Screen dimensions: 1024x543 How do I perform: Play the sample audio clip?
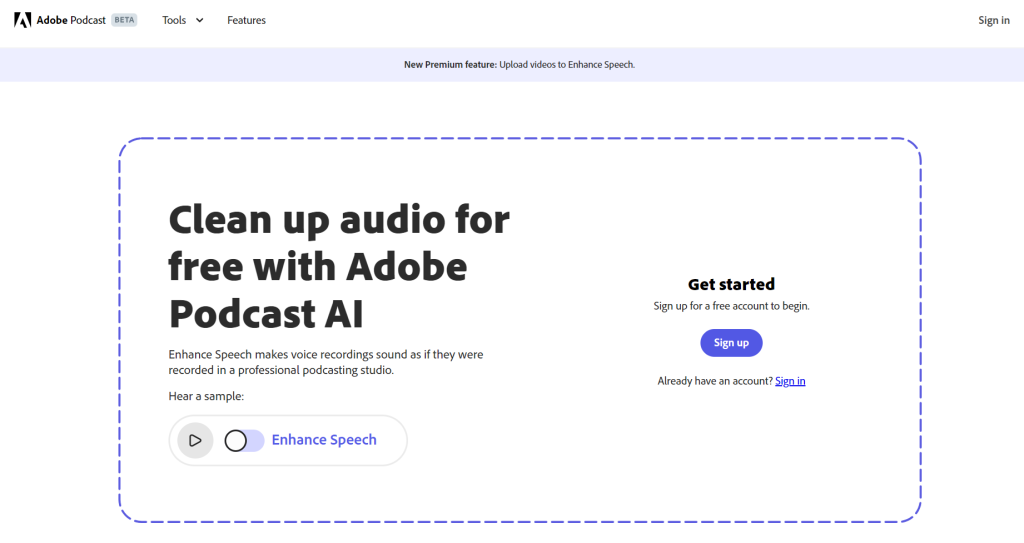[196, 440]
